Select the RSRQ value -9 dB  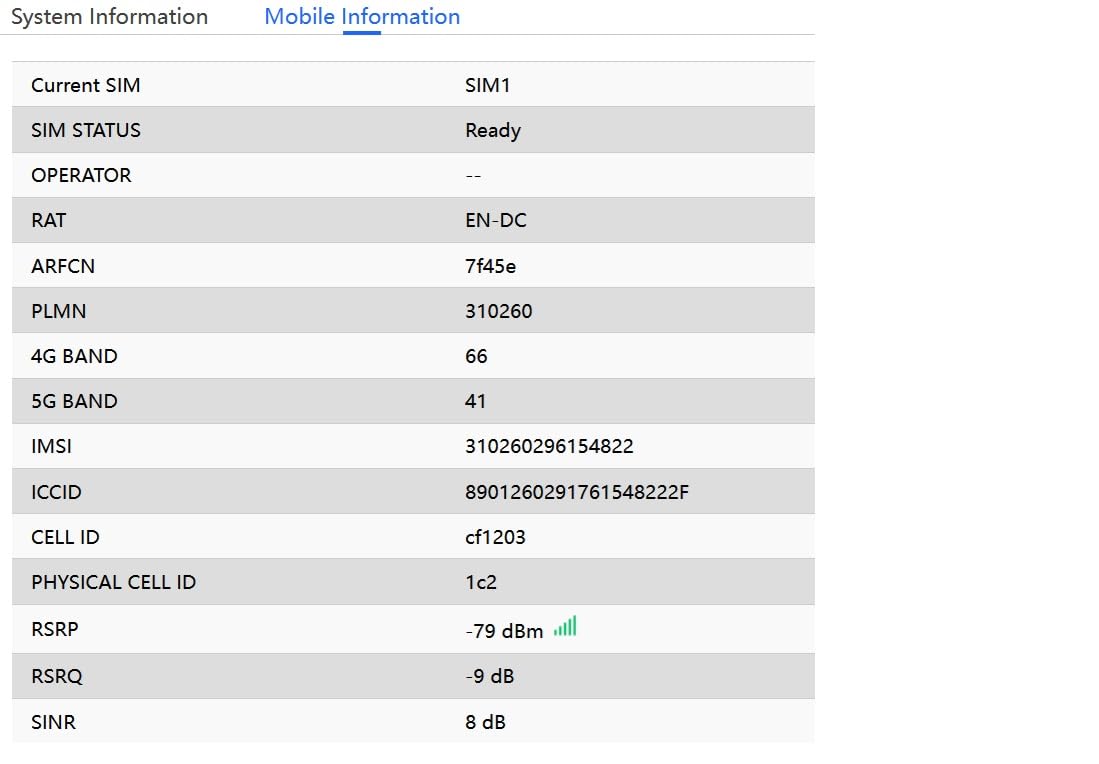click(489, 676)
